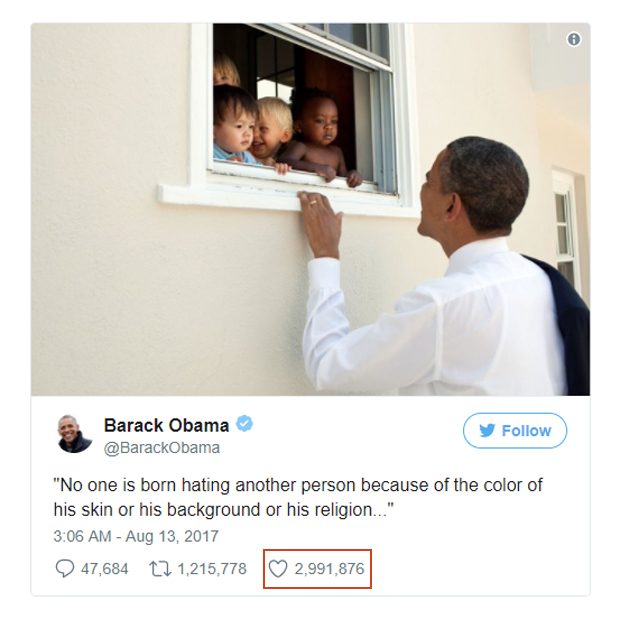Open the info icon on the photo
Image resolution: width=620 pixels, height=619 pixels.
point(574,40)
